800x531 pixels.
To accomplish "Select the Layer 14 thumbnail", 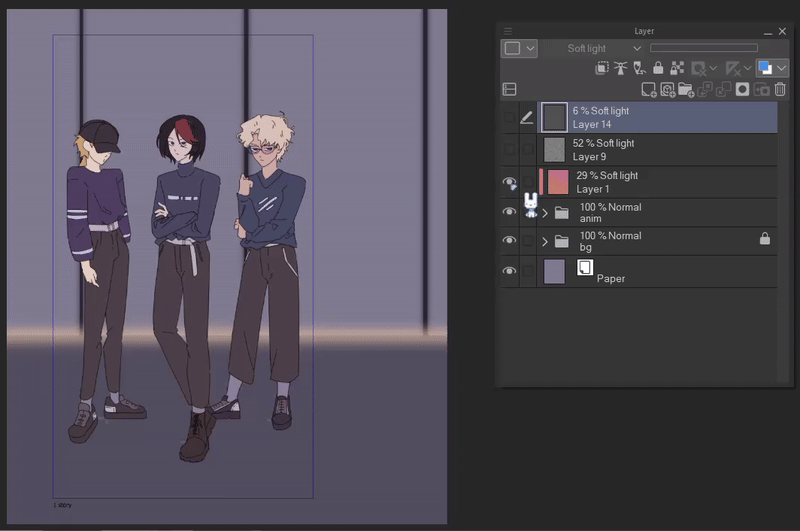I will click(x=554, y=117).
